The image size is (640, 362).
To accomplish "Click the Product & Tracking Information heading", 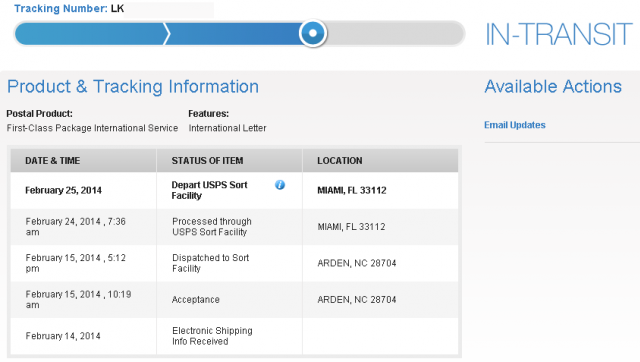I will click(x=133, y=87).
